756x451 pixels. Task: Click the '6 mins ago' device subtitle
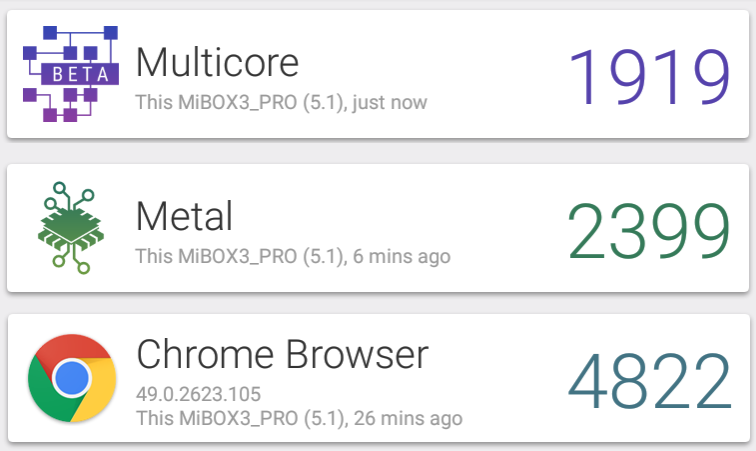click(x=293, y=257)
